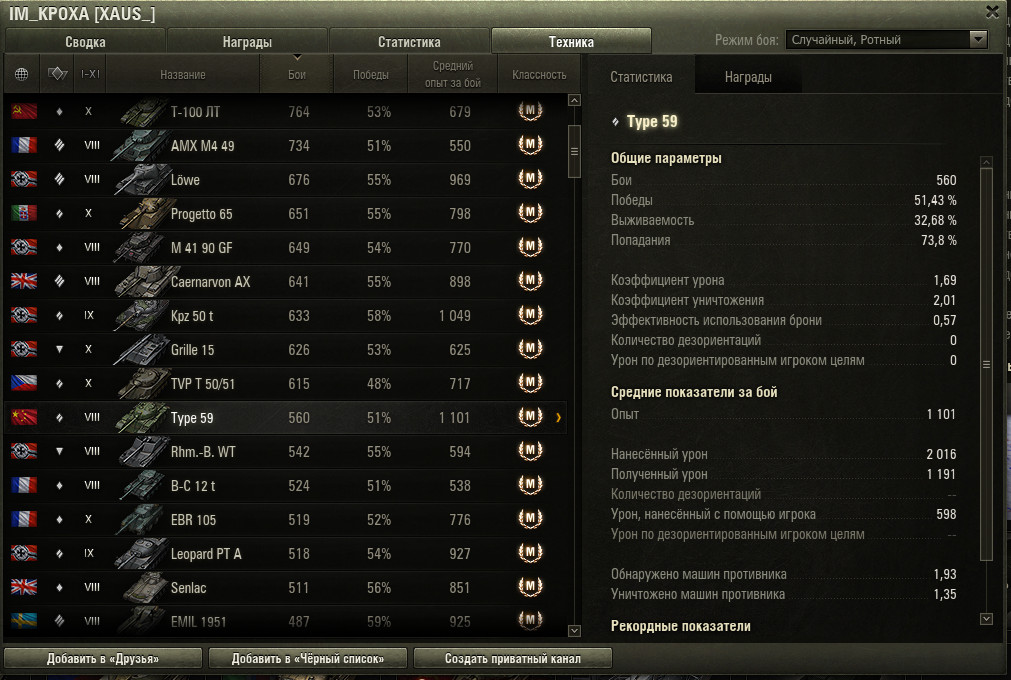
Task: Click the statistics panel scrollbar handle
Action: 986,364
